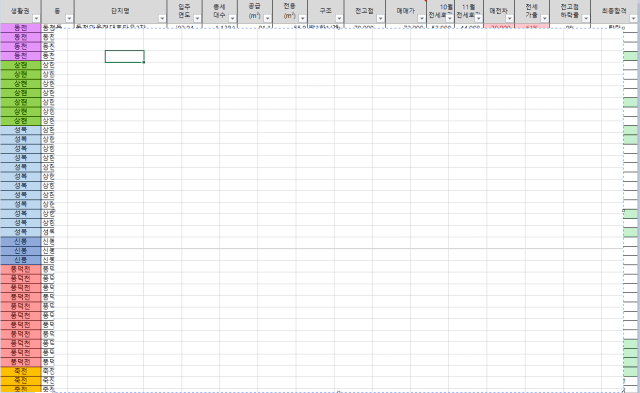The width and height of the screenshot is (640, 393).
Task: Open the 전용(㎡) filter arrow
Action: (x=302, y=18)
